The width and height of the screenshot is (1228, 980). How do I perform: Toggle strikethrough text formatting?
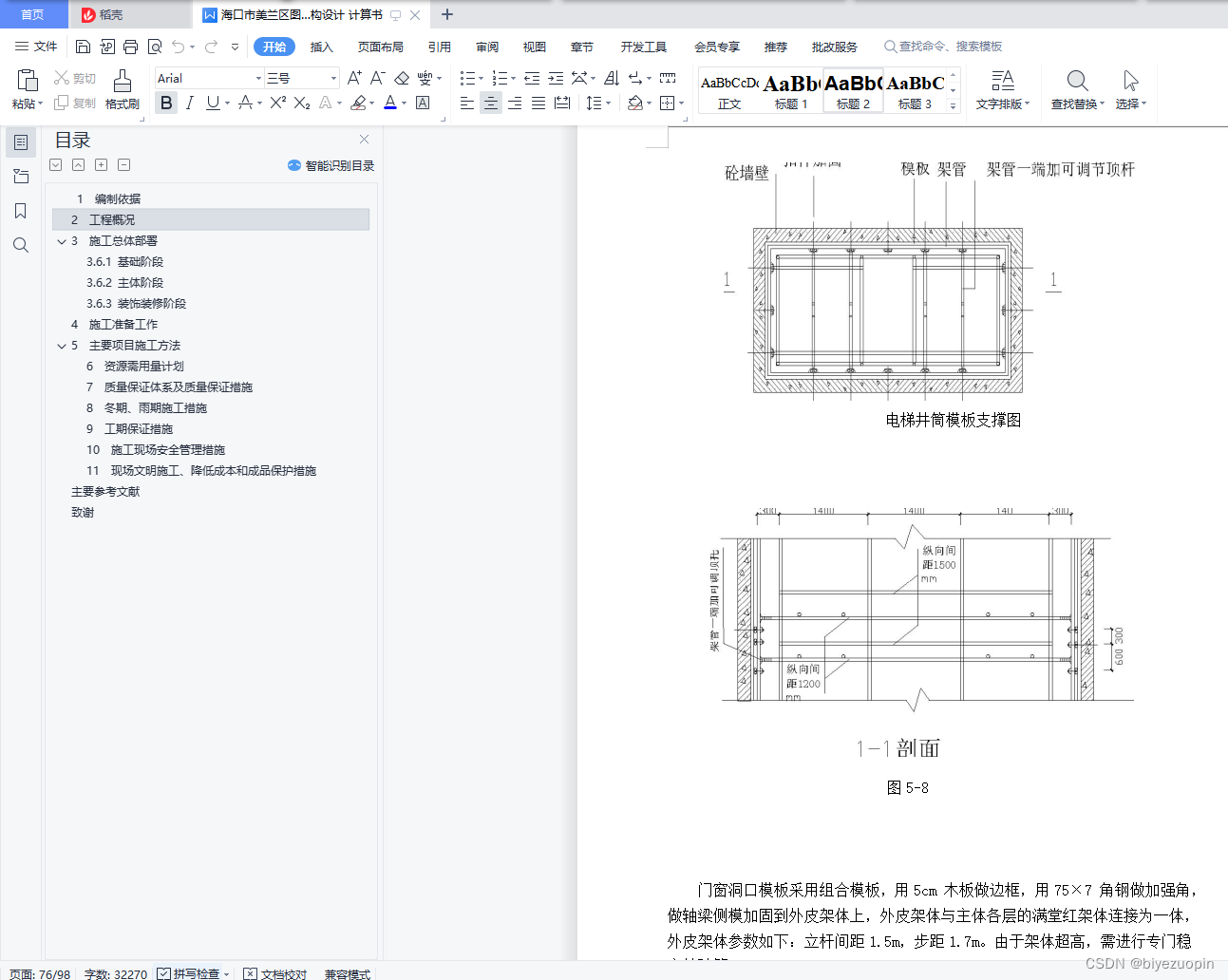tap(246, 103)
